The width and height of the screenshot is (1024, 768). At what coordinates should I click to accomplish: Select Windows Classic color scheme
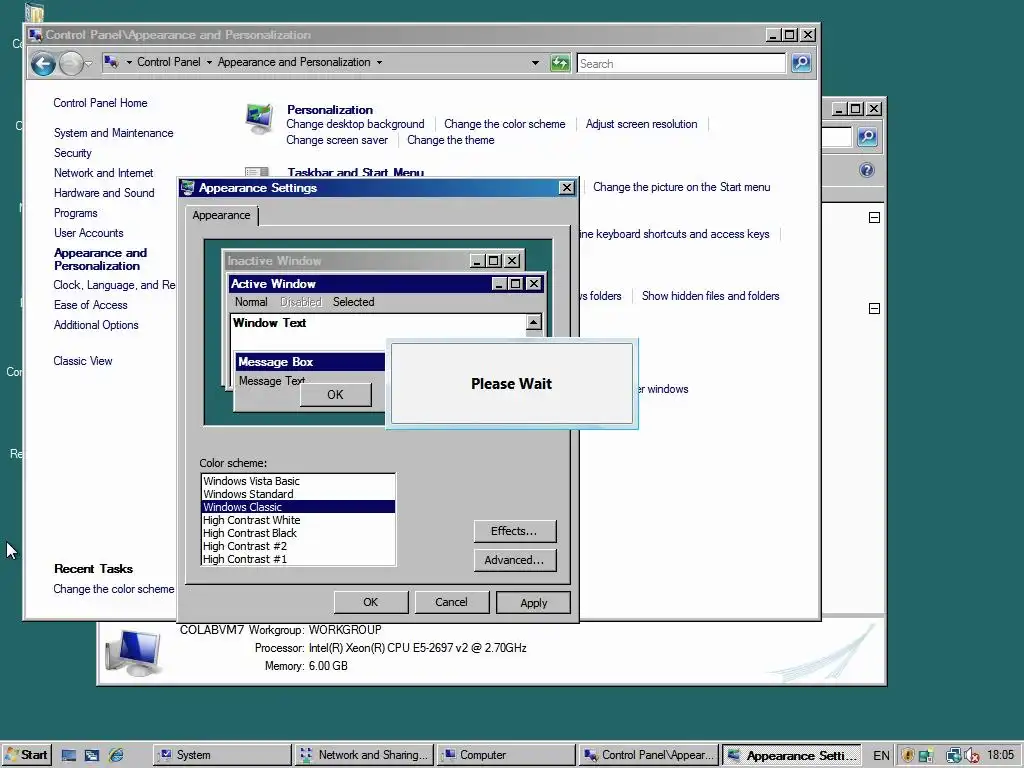(x=298, y=507)
